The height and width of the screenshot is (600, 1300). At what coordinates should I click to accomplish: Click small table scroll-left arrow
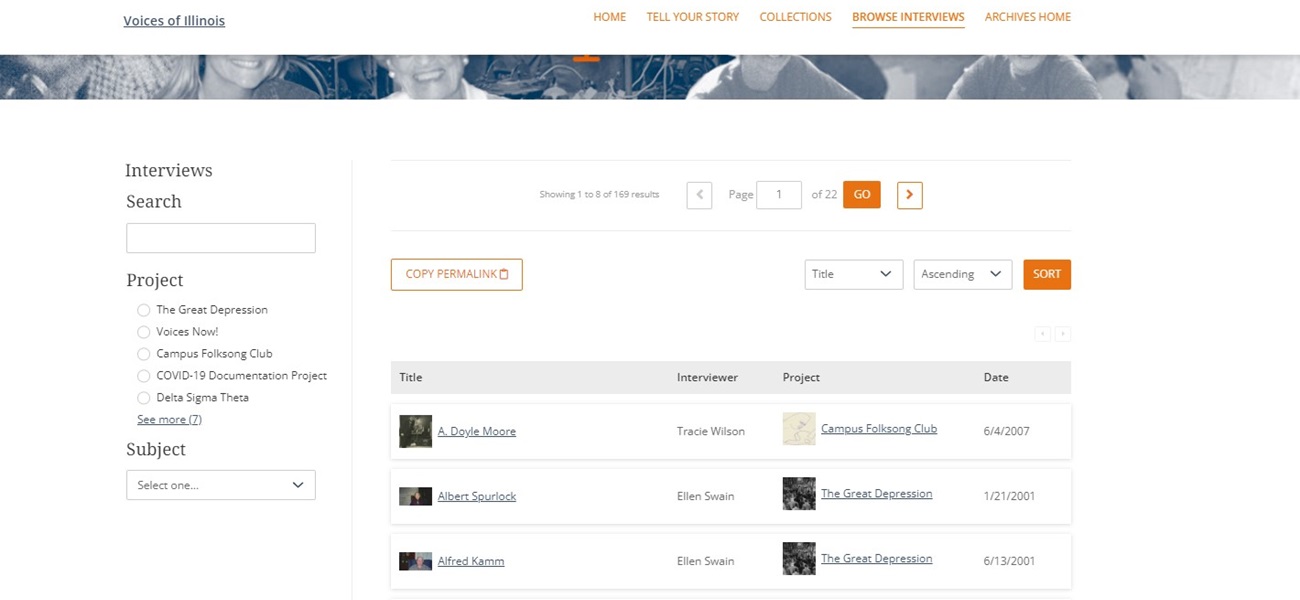click(1043, 334)
